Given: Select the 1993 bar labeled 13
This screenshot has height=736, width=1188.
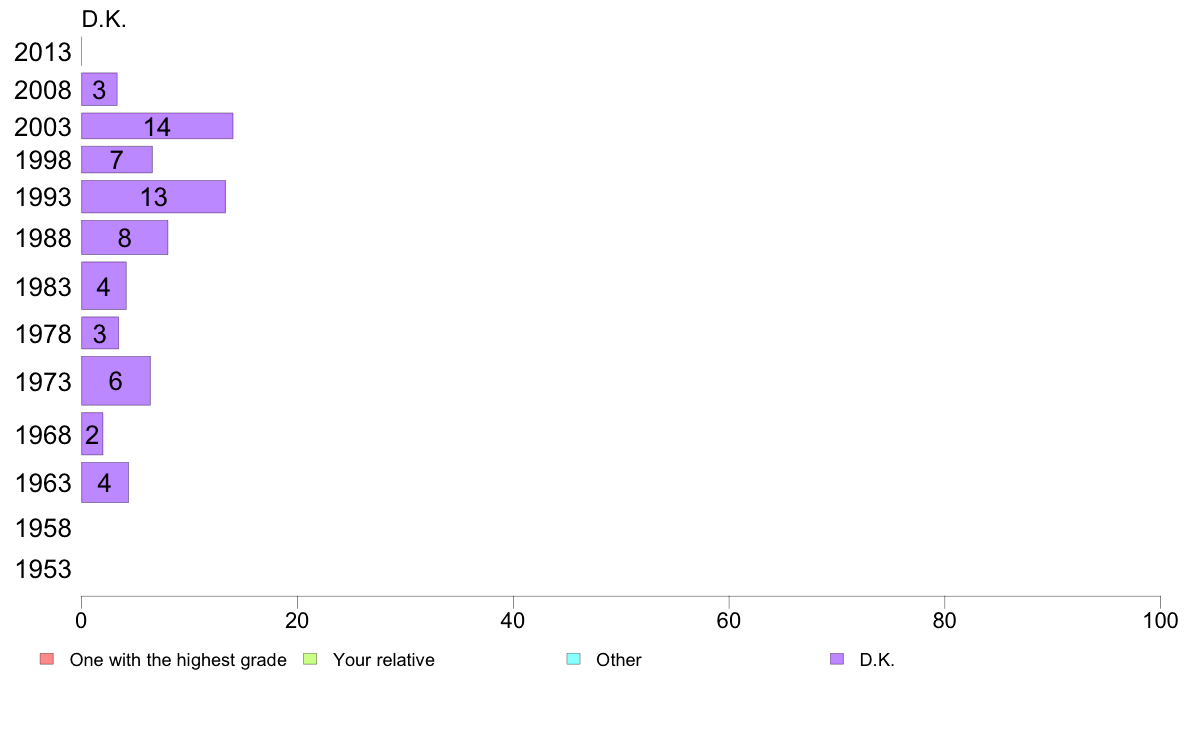Looking at the screenshot, I should click(153, 196).
